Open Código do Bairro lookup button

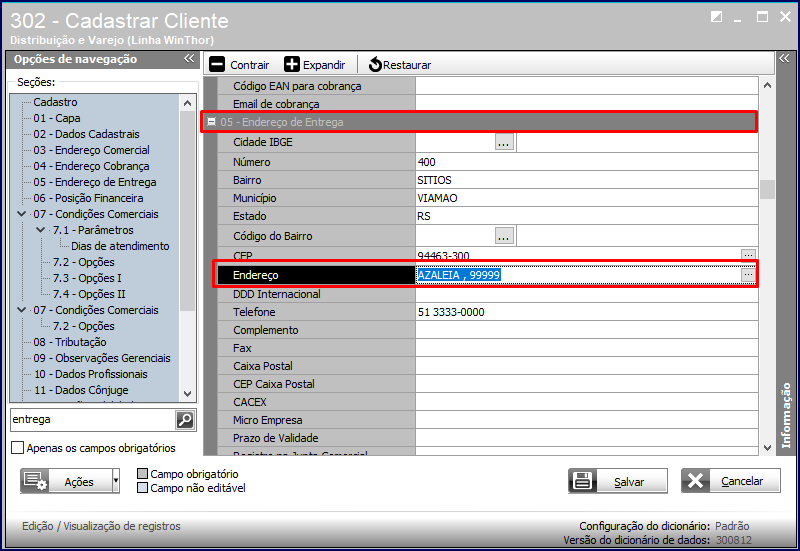tap(504, 236)
